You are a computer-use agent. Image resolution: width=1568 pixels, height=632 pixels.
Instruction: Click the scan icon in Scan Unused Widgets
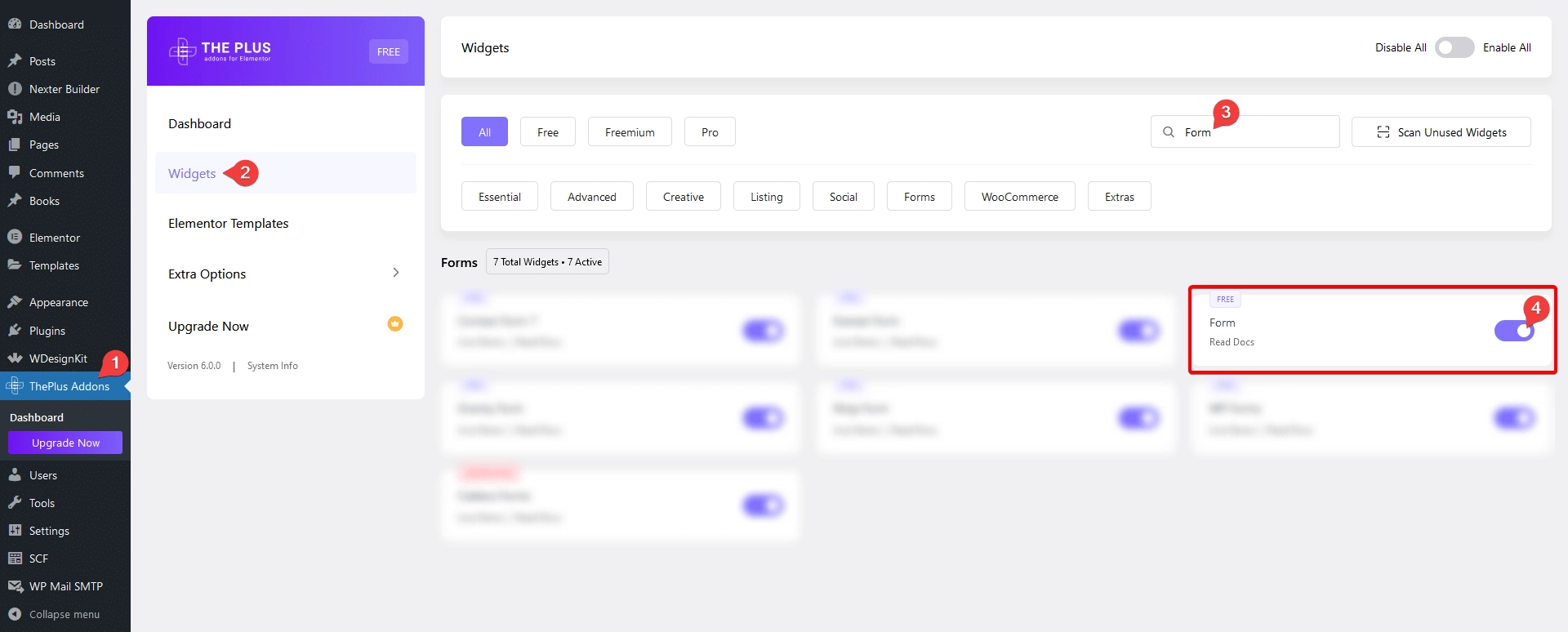tap(1383, 132)
